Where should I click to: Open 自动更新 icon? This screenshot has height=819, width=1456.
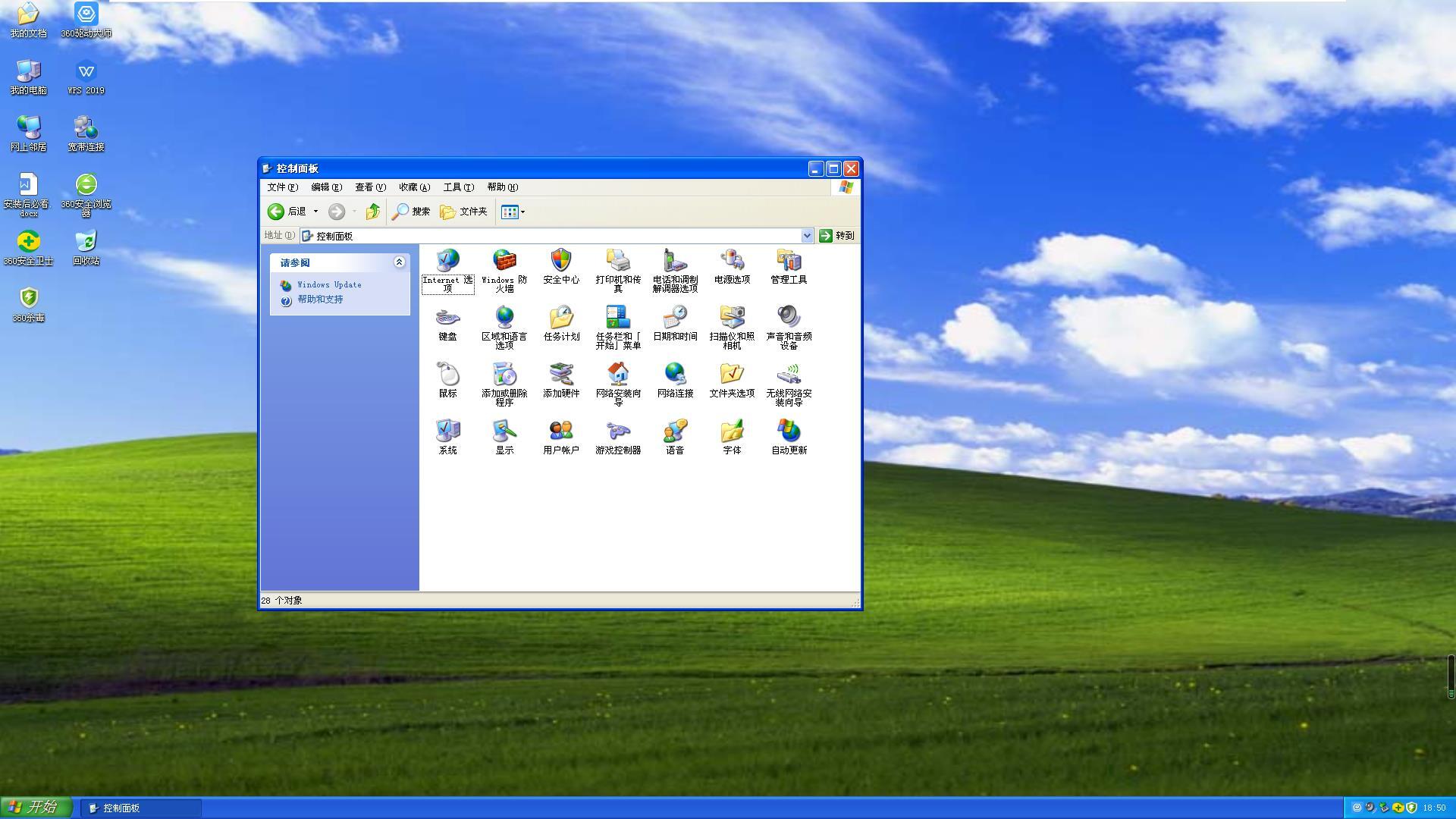(x=789, y=437)
